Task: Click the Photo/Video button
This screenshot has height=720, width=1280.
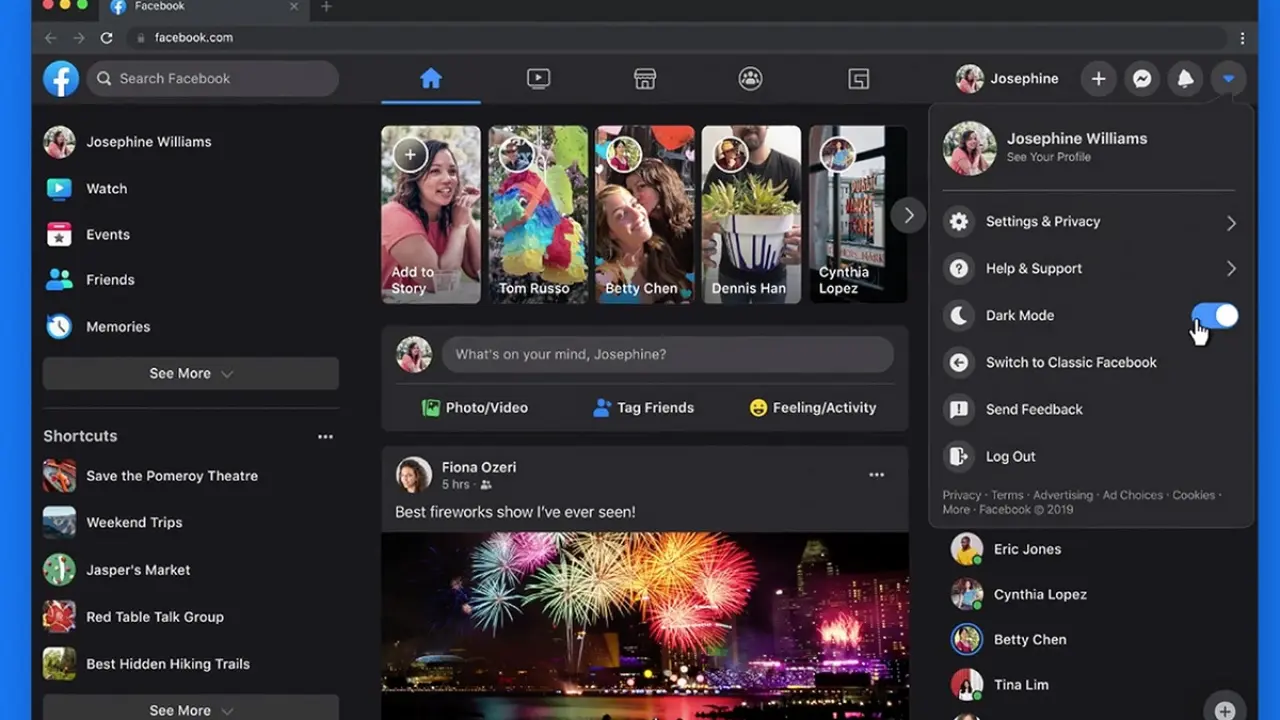Action: [x=475, y=408]
